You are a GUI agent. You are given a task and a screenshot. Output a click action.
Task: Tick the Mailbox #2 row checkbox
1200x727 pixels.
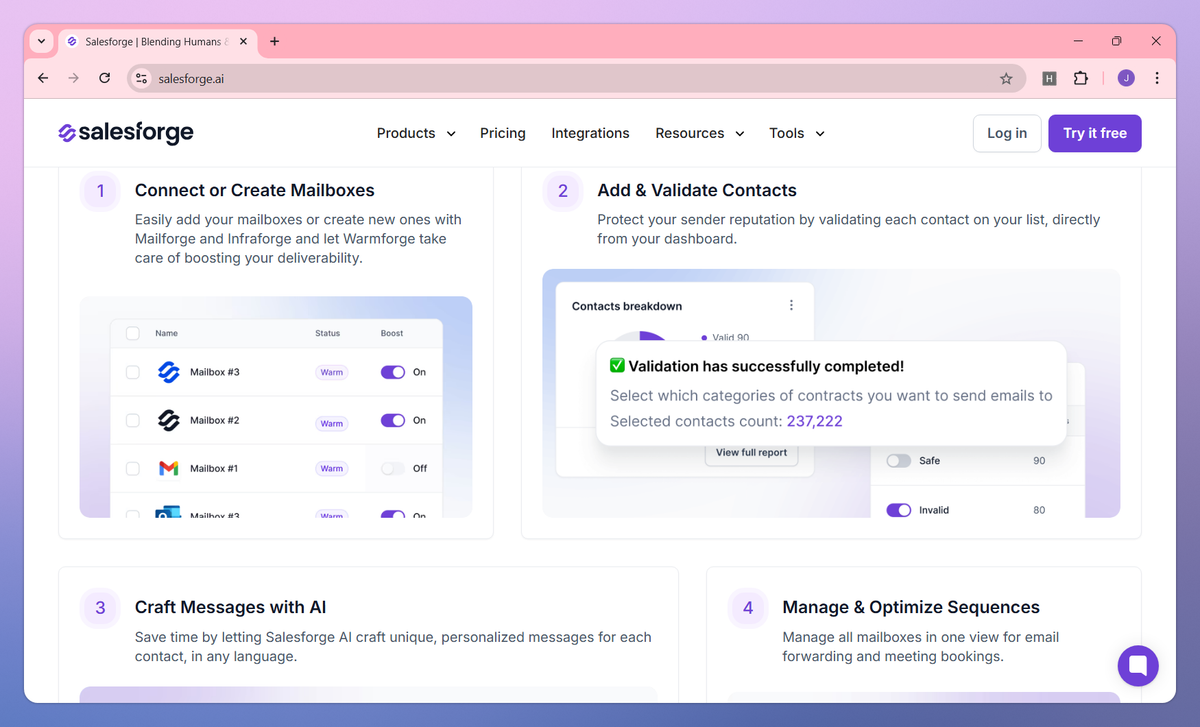point(133,420)
